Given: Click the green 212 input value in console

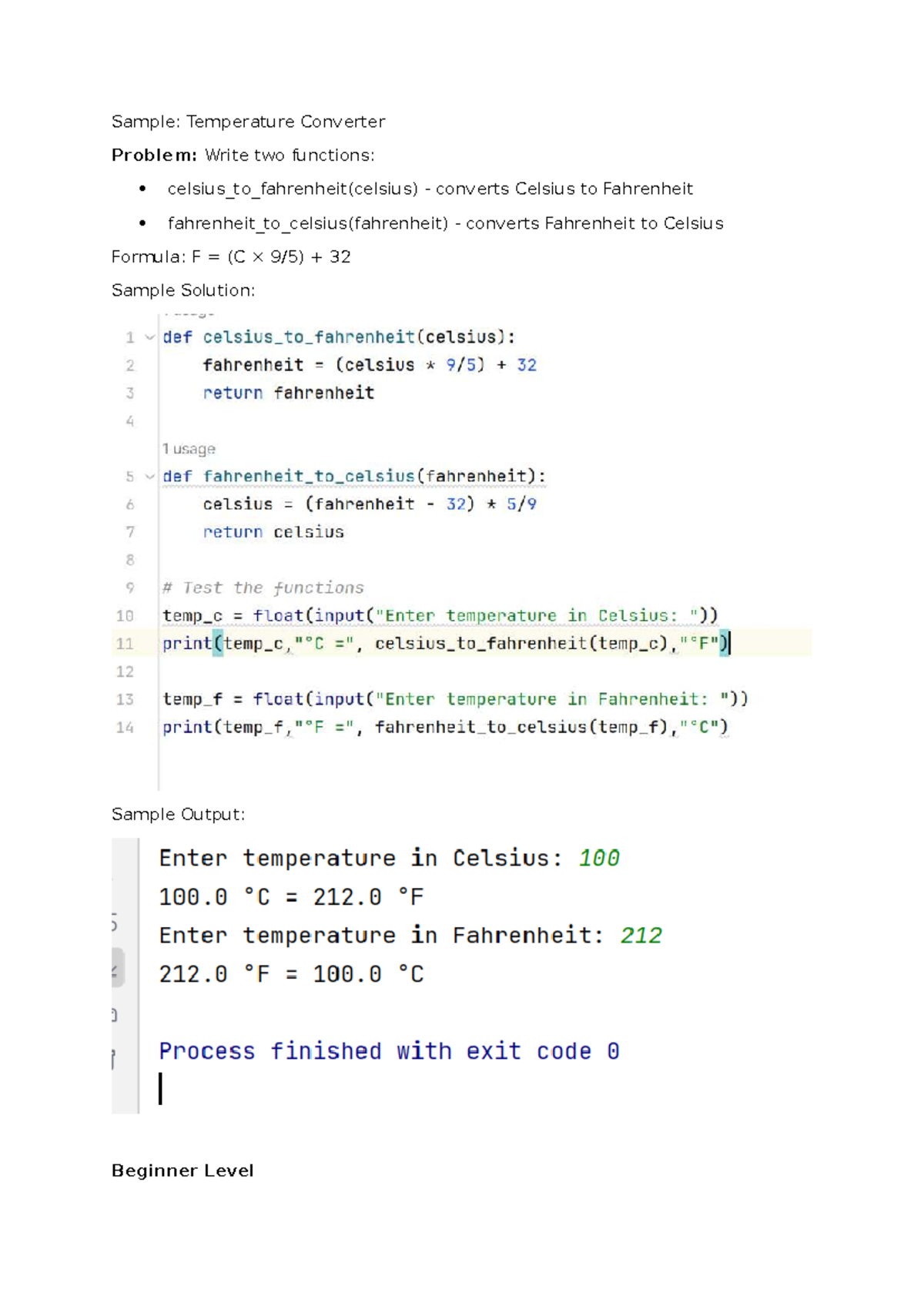Looking at the screenshot, I should pyautogui.click(x=641, y=935).
